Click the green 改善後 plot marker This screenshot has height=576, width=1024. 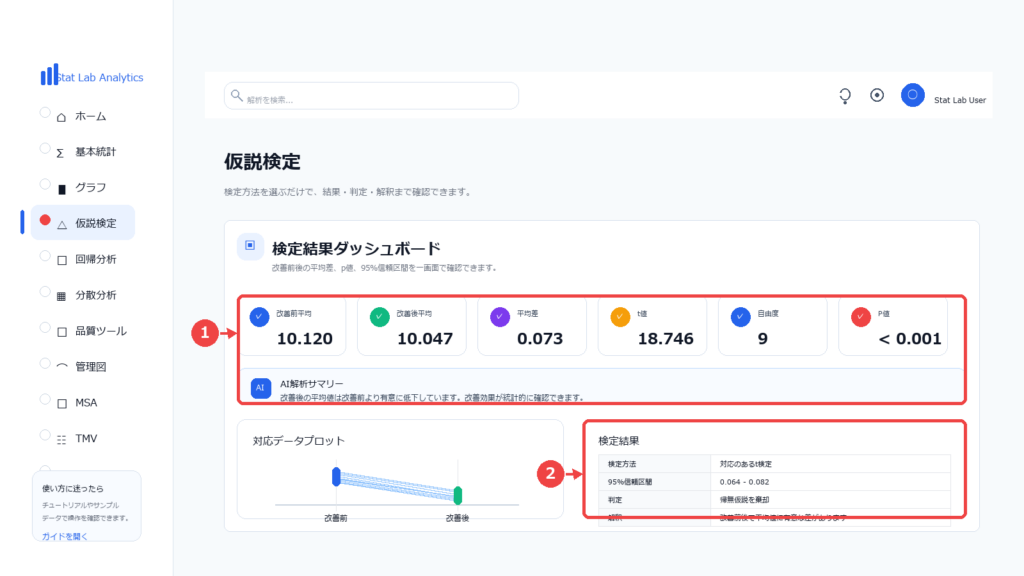[x=458, y=495]
